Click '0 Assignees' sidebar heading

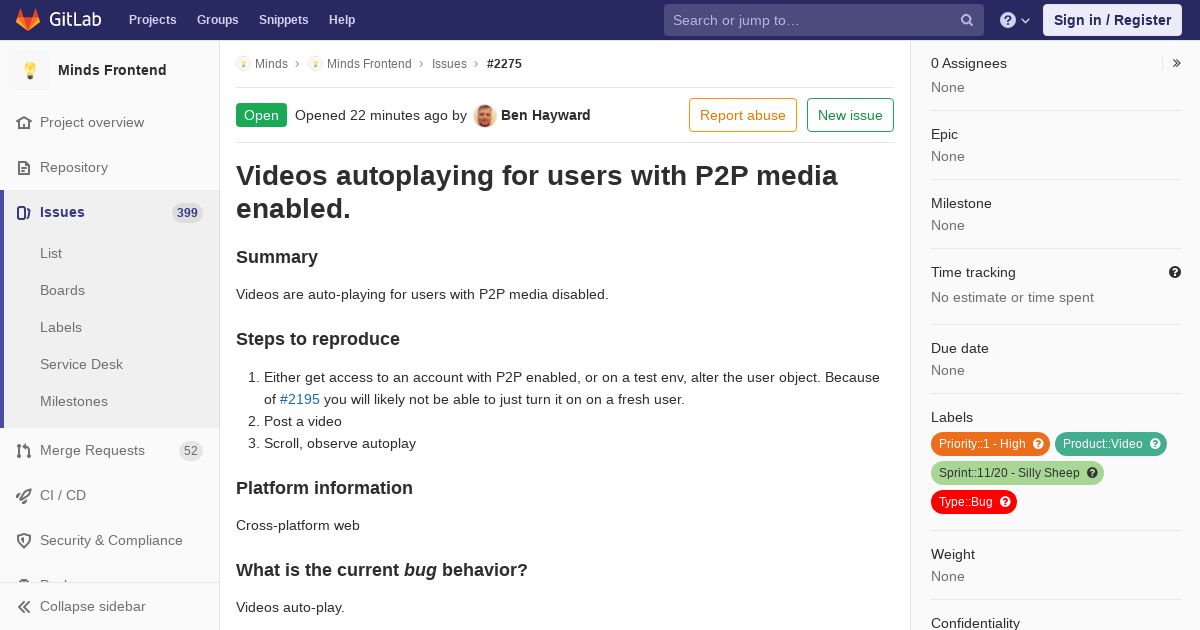point(969,63)
